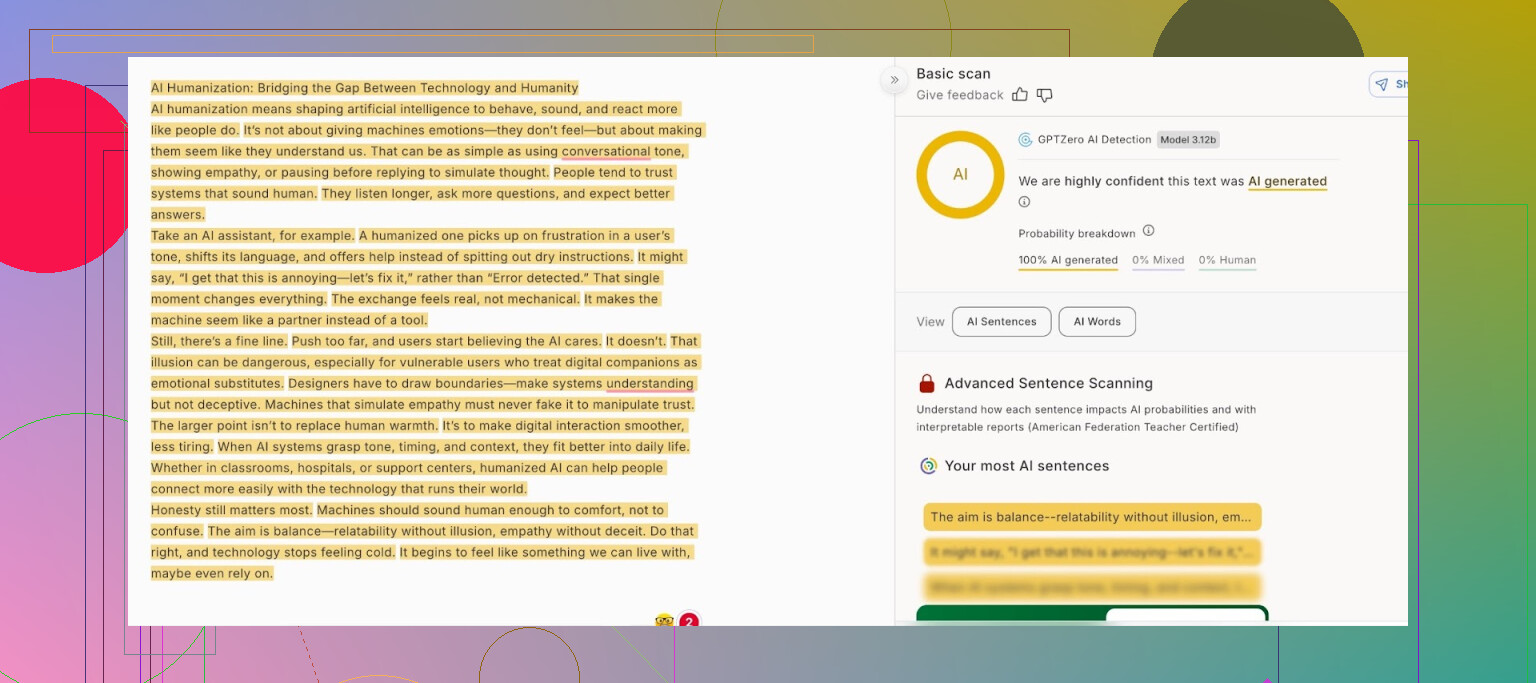Click the red notification badge showing 2

[x=688, y=622]
